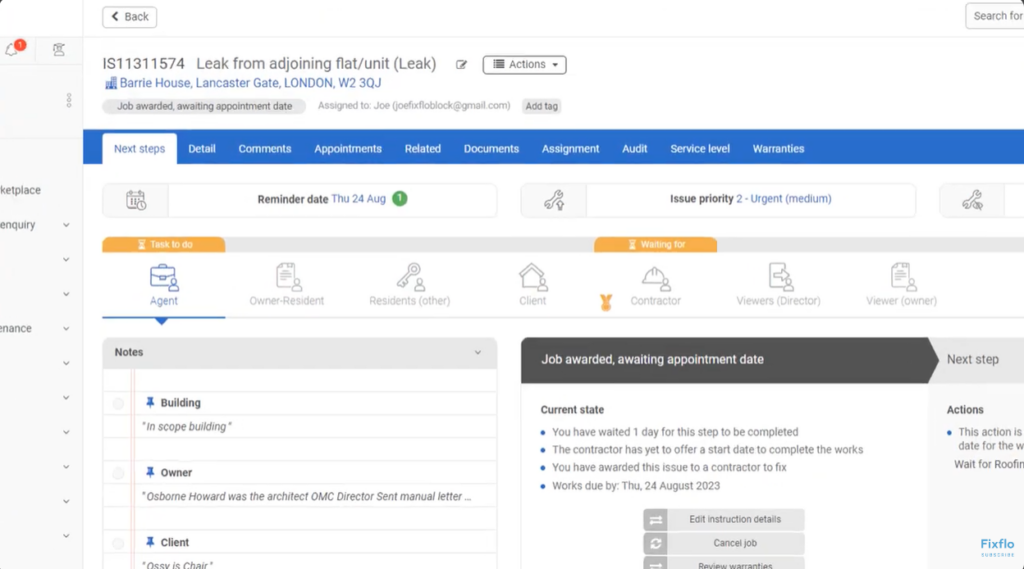1024x569 pixels.
Task: Select the Contractor hard hat icon
Action: click(655, 278)
